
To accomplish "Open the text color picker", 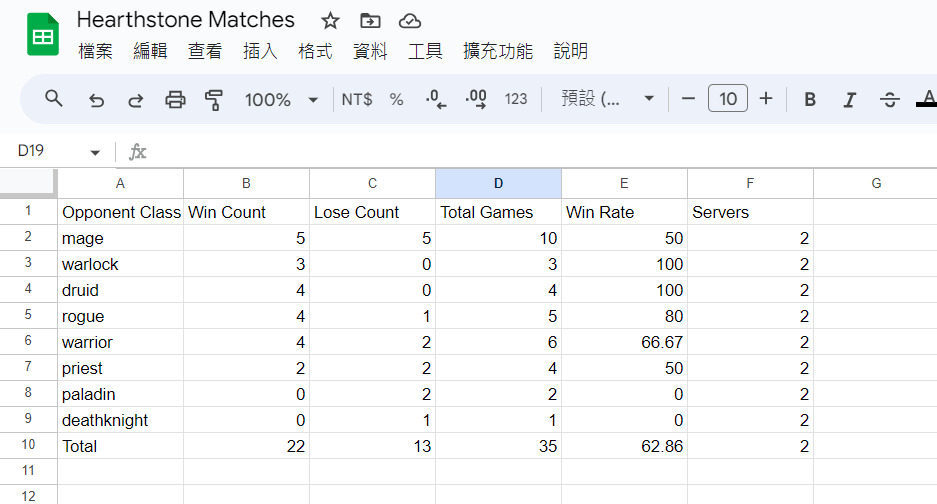I will tap(927, 99).
